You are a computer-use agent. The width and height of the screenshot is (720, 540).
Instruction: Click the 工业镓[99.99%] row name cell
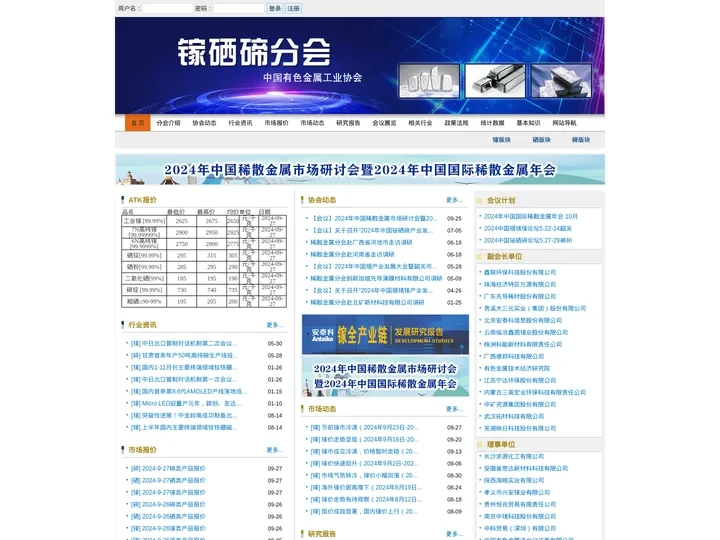(144, 221)
